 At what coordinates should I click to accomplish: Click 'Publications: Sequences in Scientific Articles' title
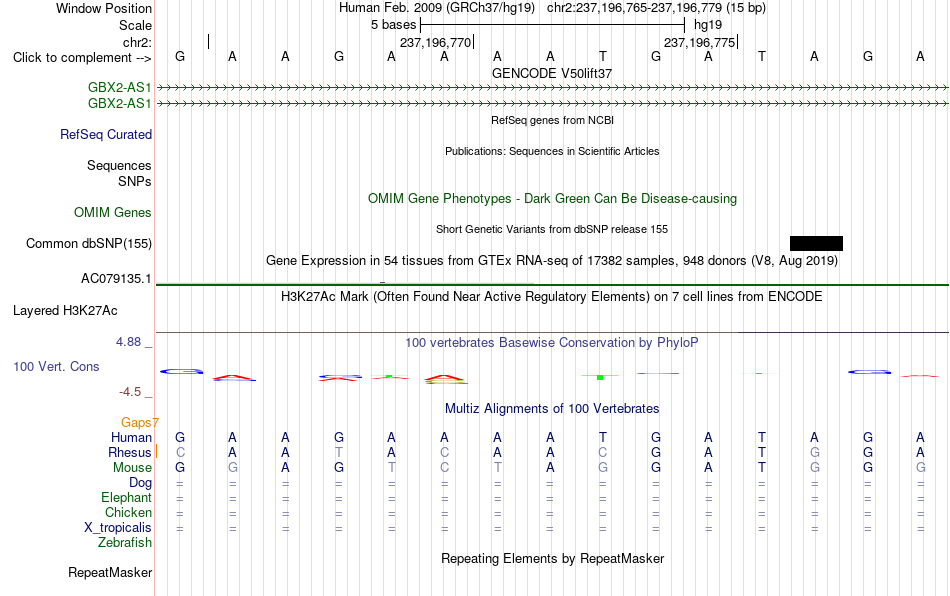552,151
